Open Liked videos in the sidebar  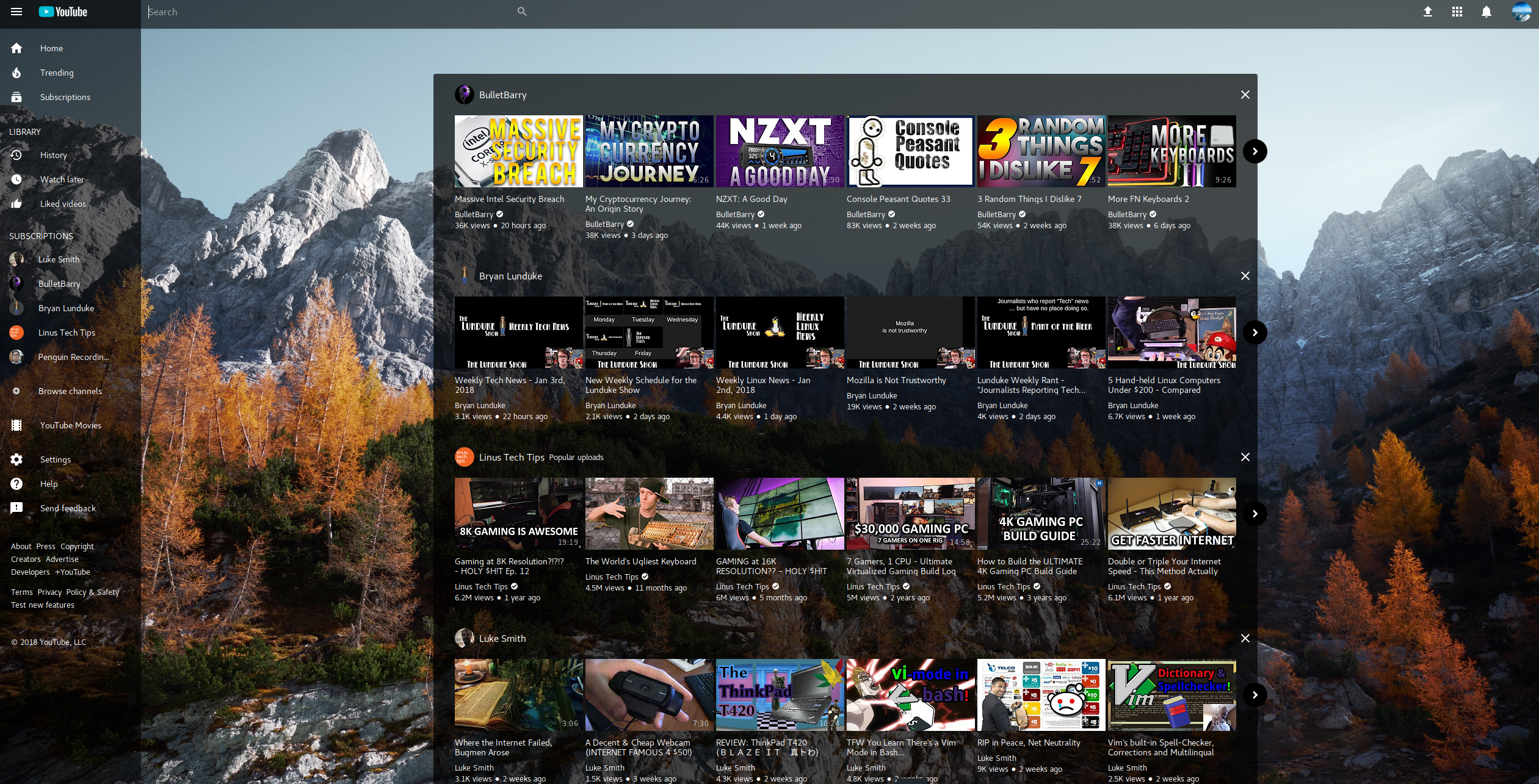coord(70,204)
